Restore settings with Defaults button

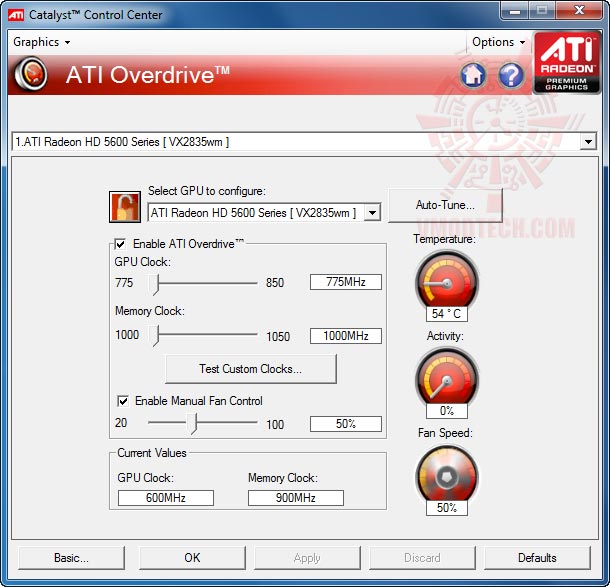click(537, 558)
